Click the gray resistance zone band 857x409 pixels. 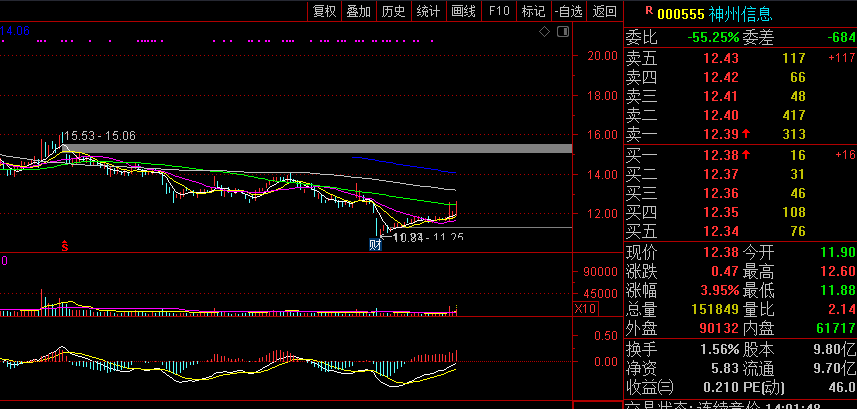tap(319, 148)
